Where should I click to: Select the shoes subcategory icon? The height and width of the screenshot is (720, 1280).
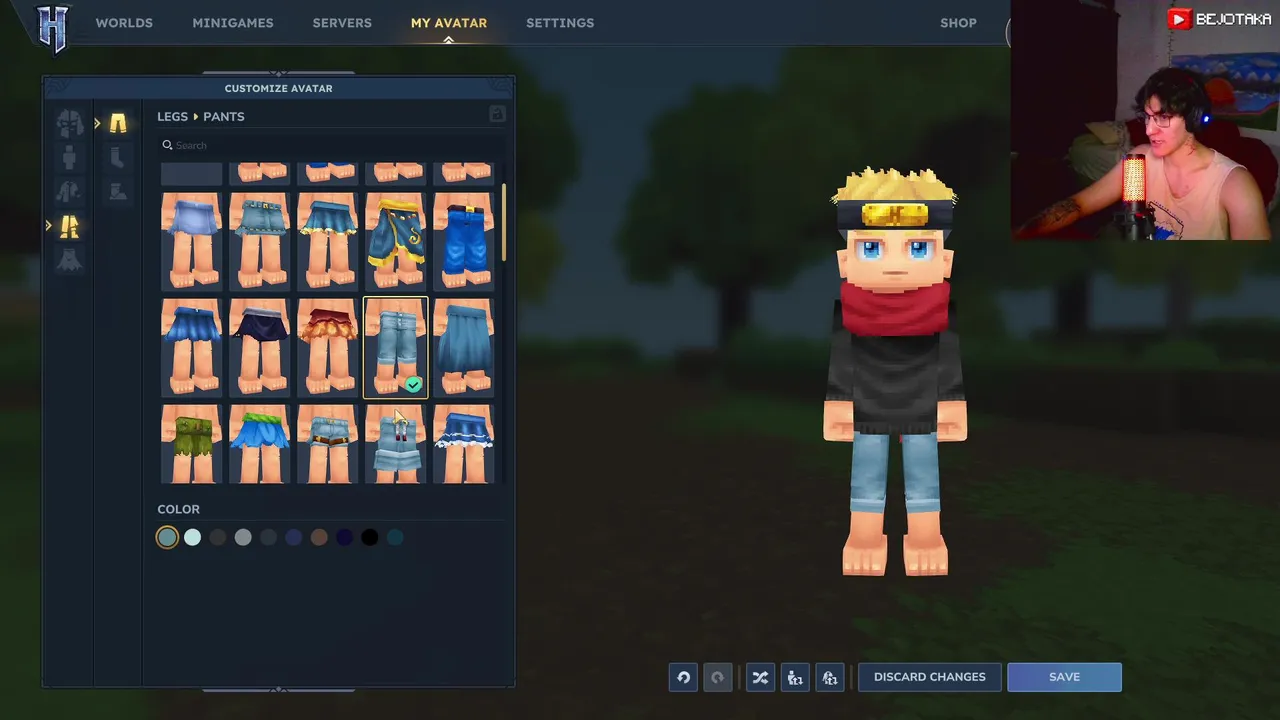click(118, 191)
